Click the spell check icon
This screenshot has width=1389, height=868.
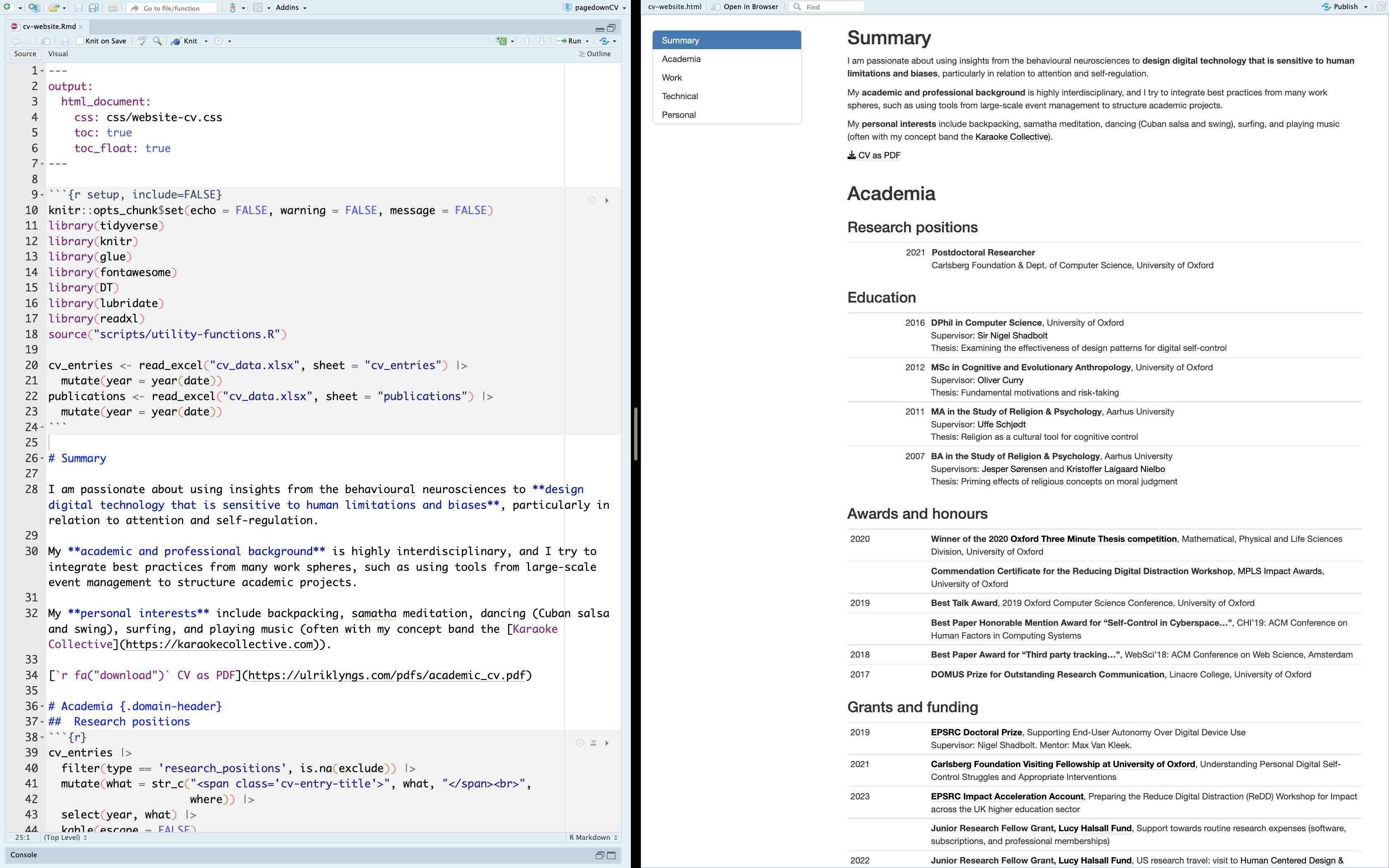click(142, 41)
